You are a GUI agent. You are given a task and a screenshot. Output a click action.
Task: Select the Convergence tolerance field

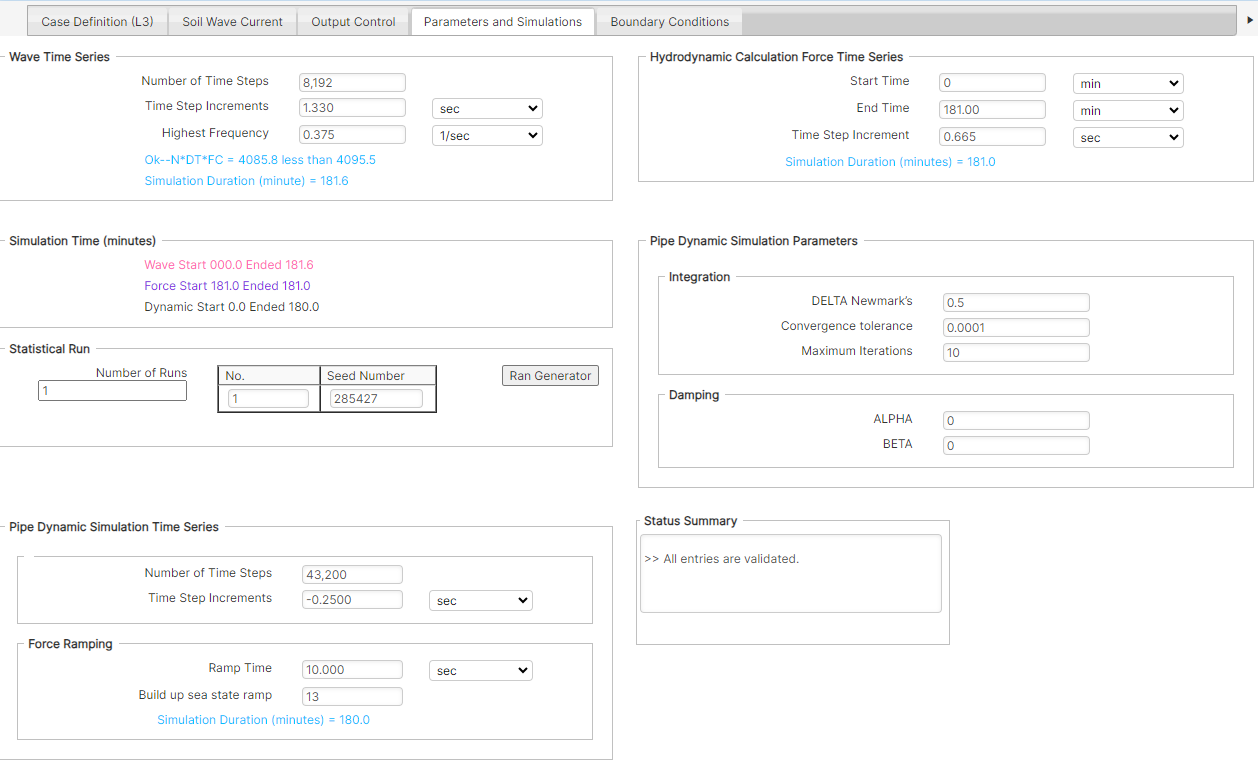click(1016, 327)
